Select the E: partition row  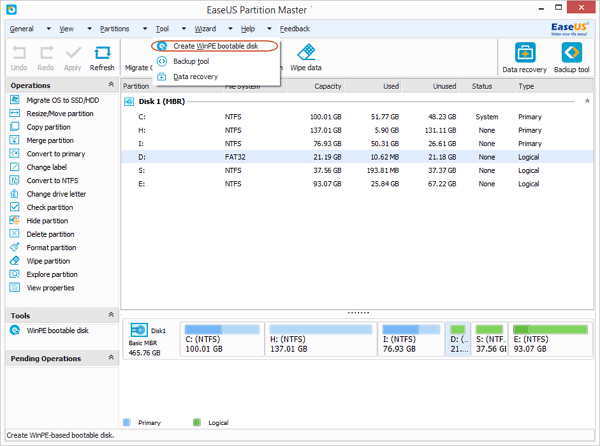[x=357, y=184]
